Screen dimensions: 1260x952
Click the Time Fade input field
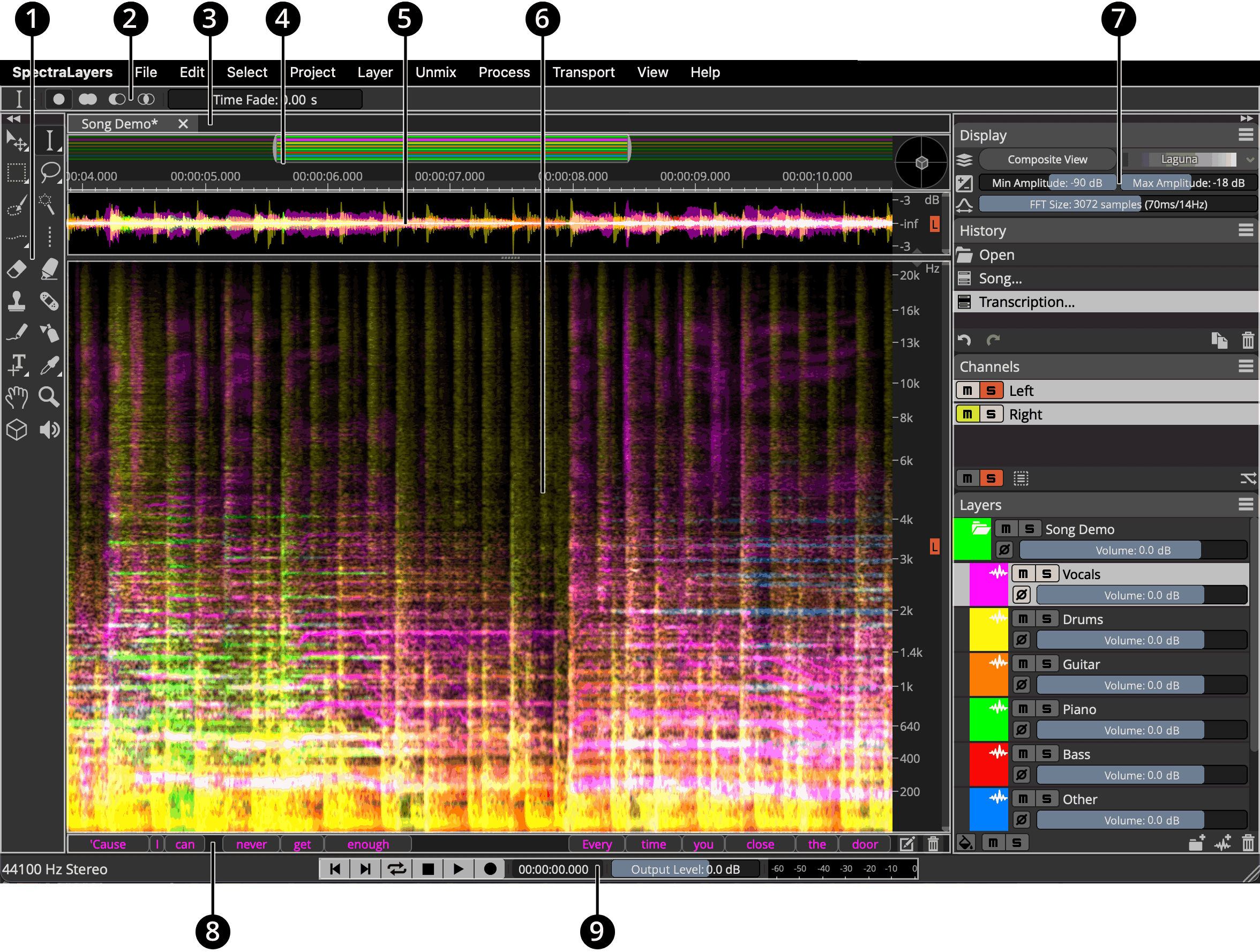(264, 100)
